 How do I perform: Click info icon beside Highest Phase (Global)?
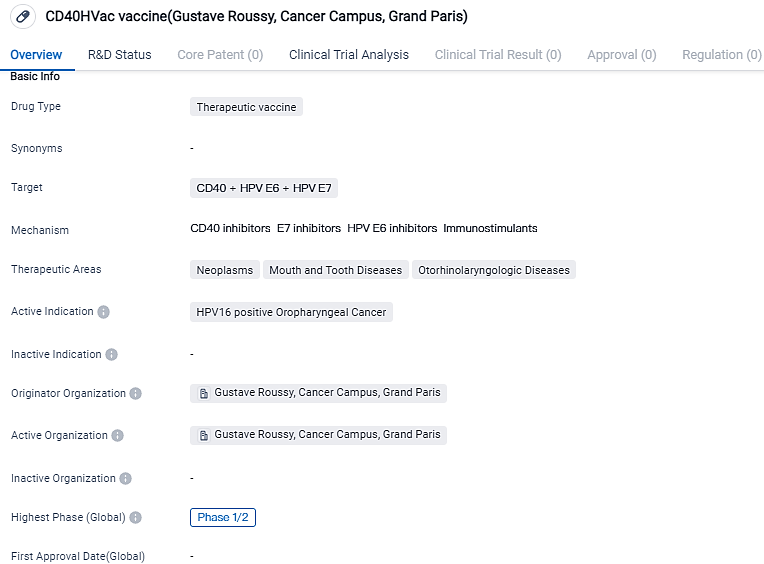(x=136, y=518)
